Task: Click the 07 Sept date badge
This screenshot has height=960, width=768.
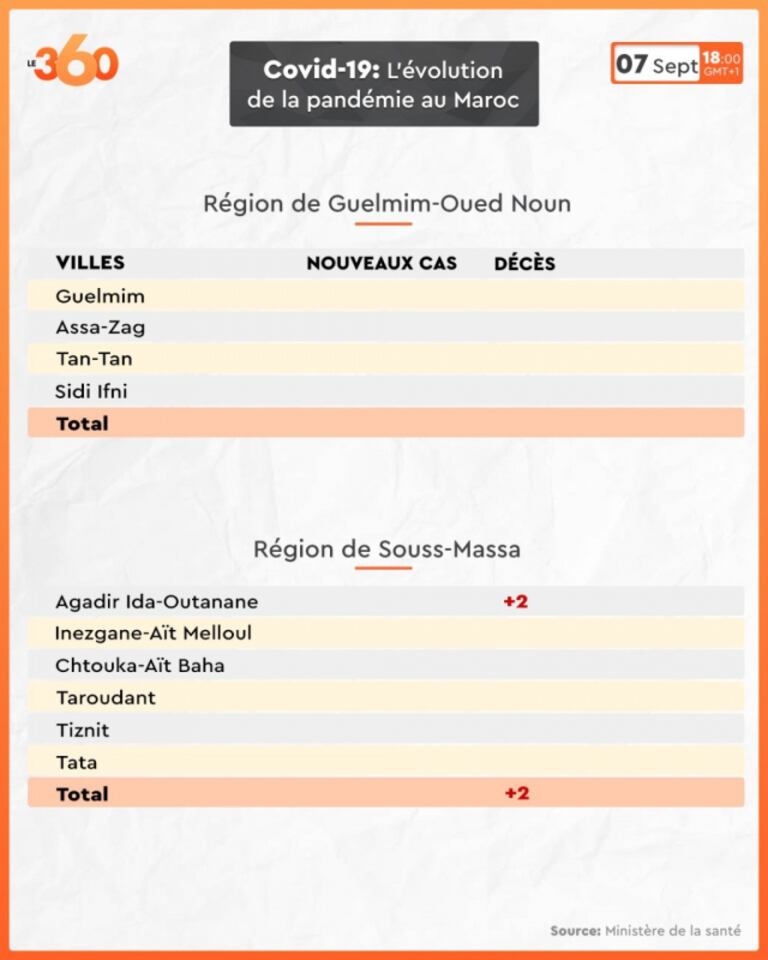Action: (x=656, y=65)
